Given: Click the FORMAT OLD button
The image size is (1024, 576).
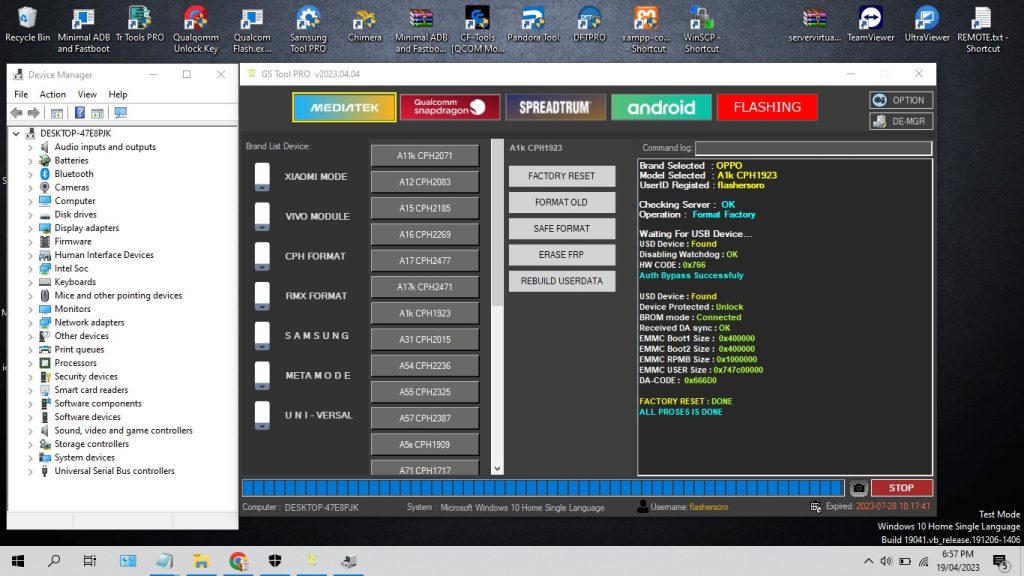Looking at the screenshot, I should click(562, 202).
